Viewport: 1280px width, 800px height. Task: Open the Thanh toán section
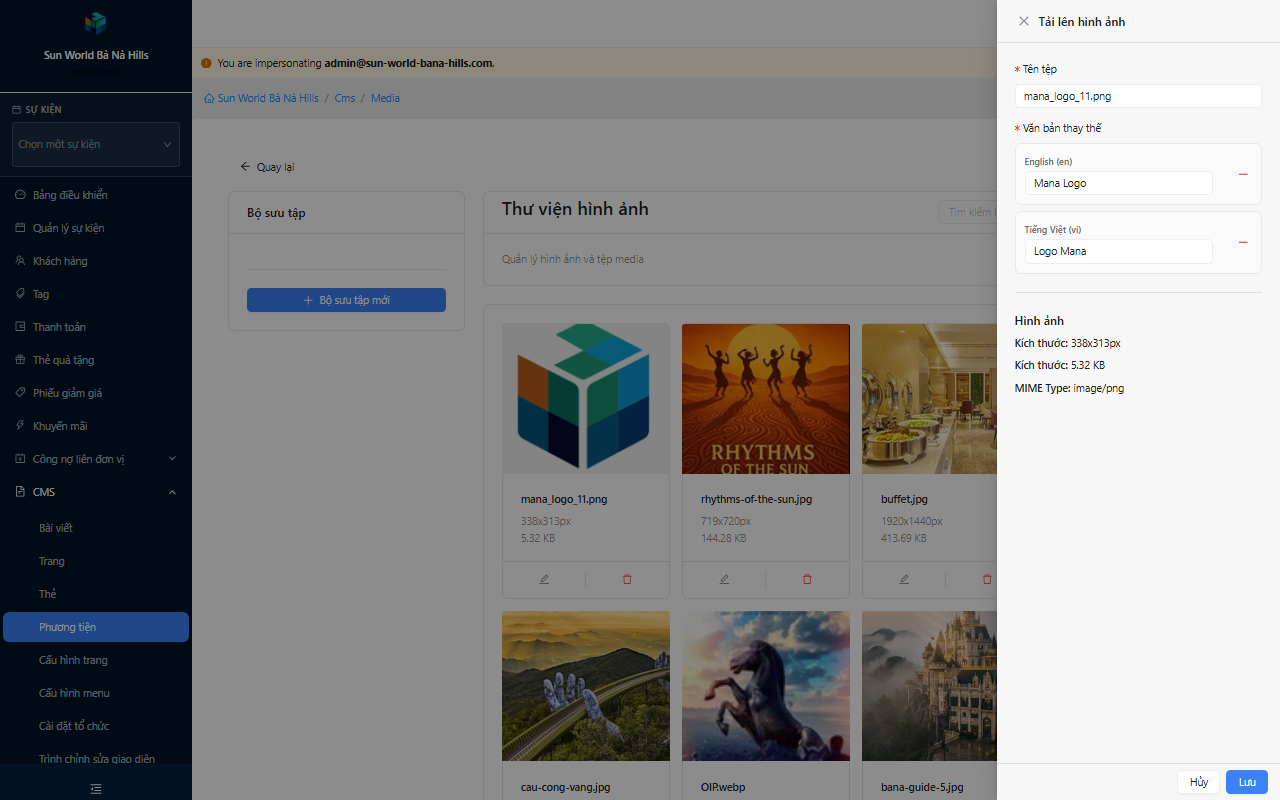pos(96,327)
